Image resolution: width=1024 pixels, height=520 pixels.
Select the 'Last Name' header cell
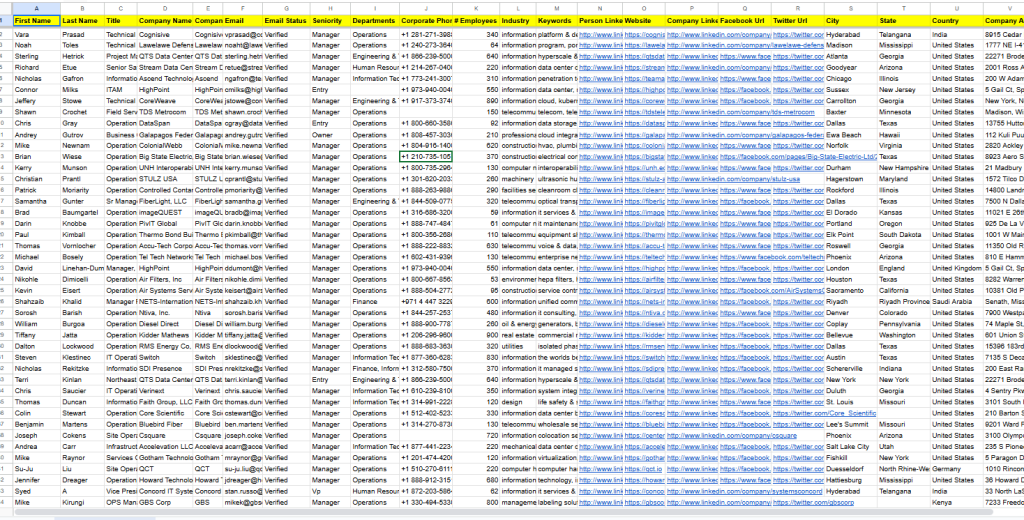[x=82, y=21]
